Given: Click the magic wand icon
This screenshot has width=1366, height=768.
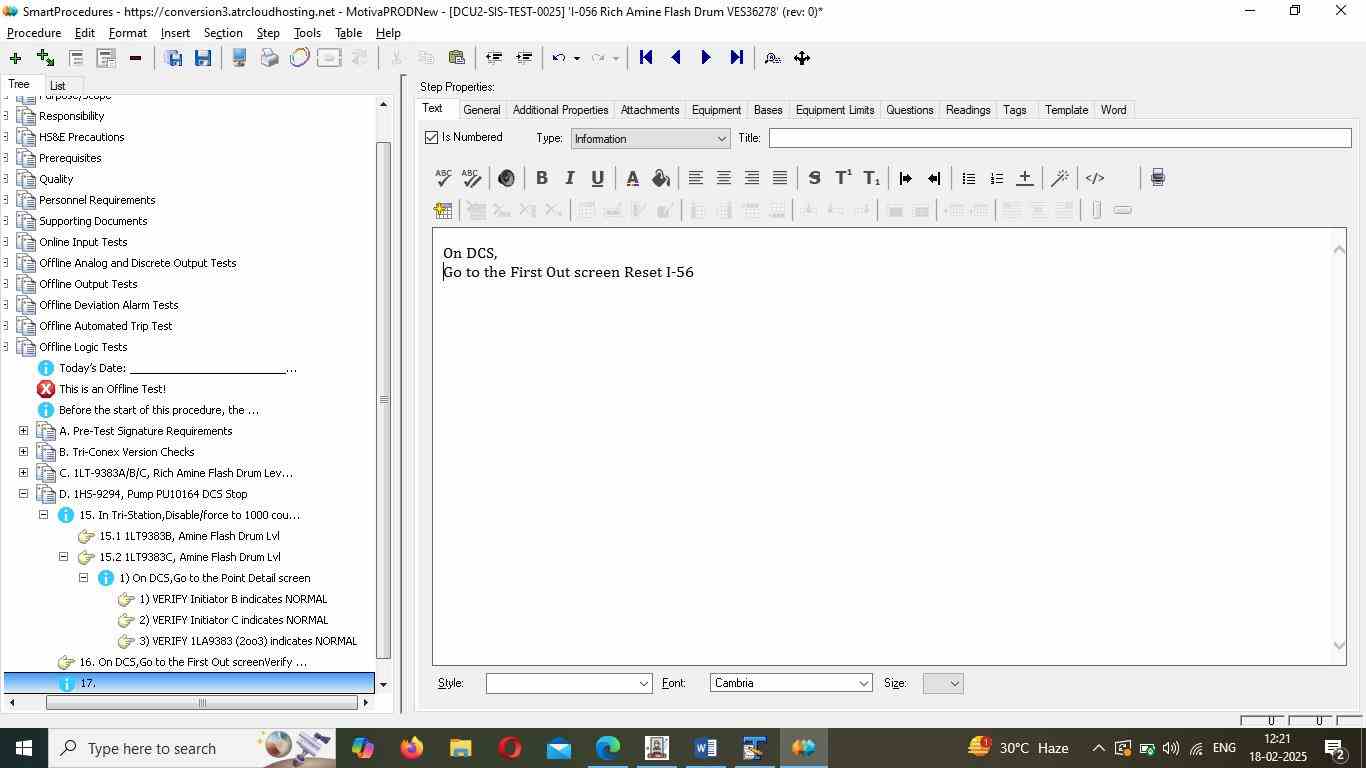Looking at the screenshot, I should pyautogui.click(x=1060, y=178).
